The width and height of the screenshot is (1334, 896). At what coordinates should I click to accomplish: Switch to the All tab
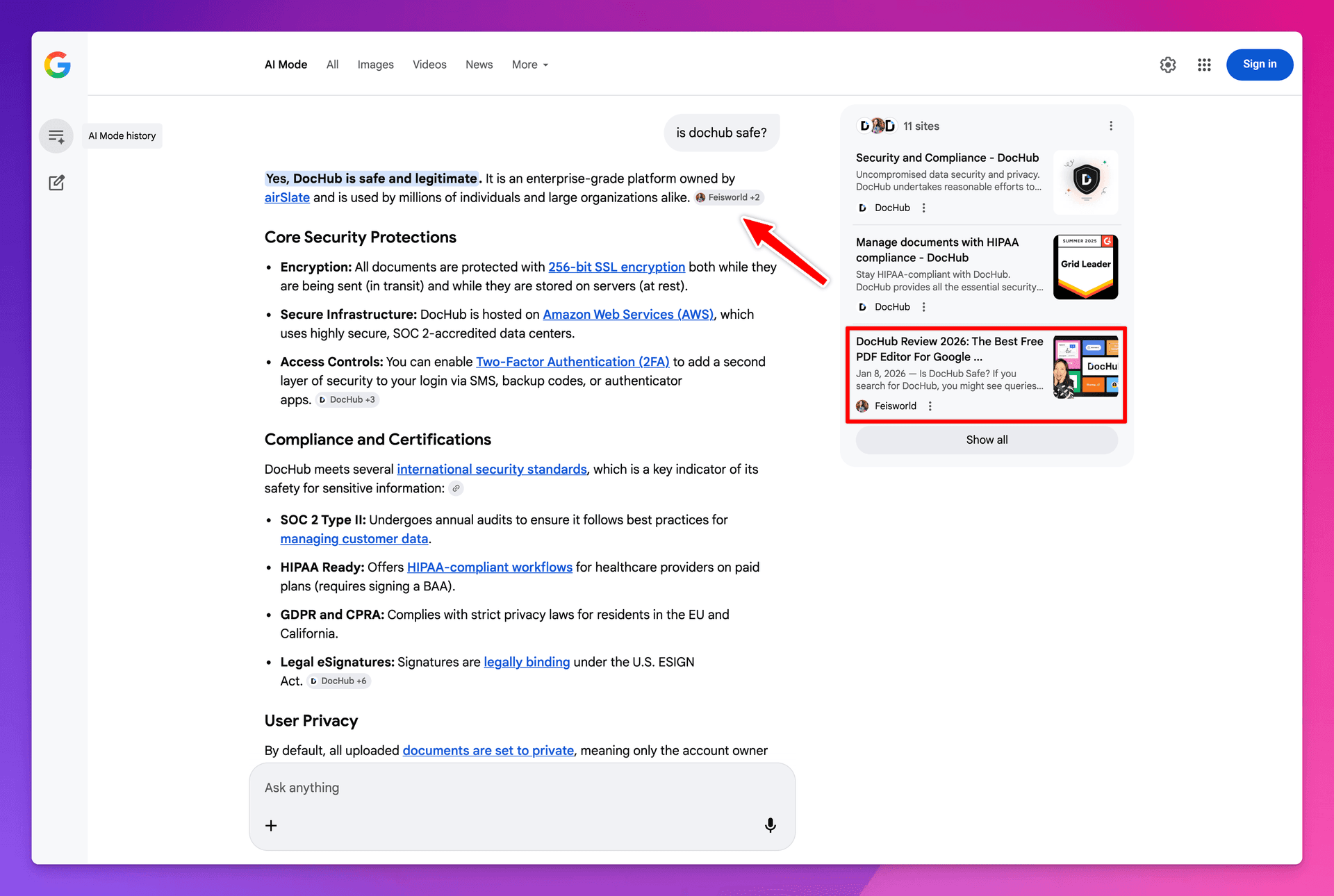(x=332, y=65)
